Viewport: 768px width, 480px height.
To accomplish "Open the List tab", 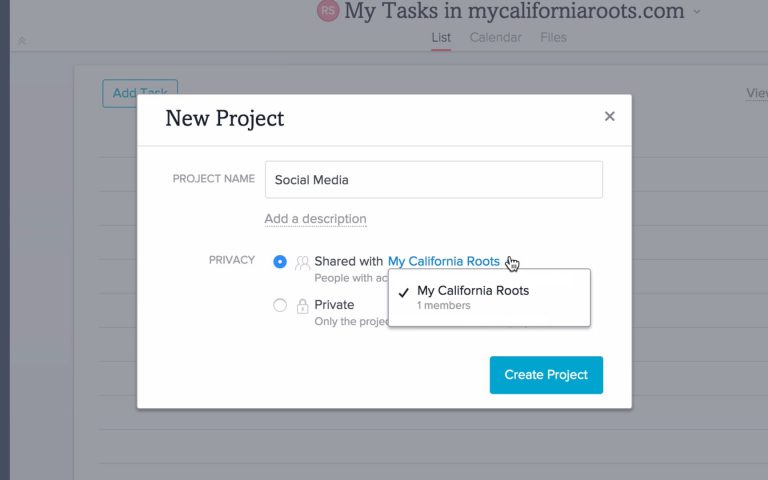I will click(441, 37).
